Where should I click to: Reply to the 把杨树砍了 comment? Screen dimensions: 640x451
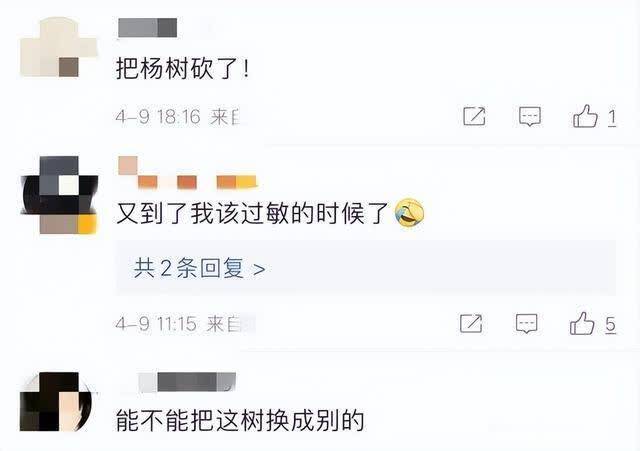(x=530, y=116)
